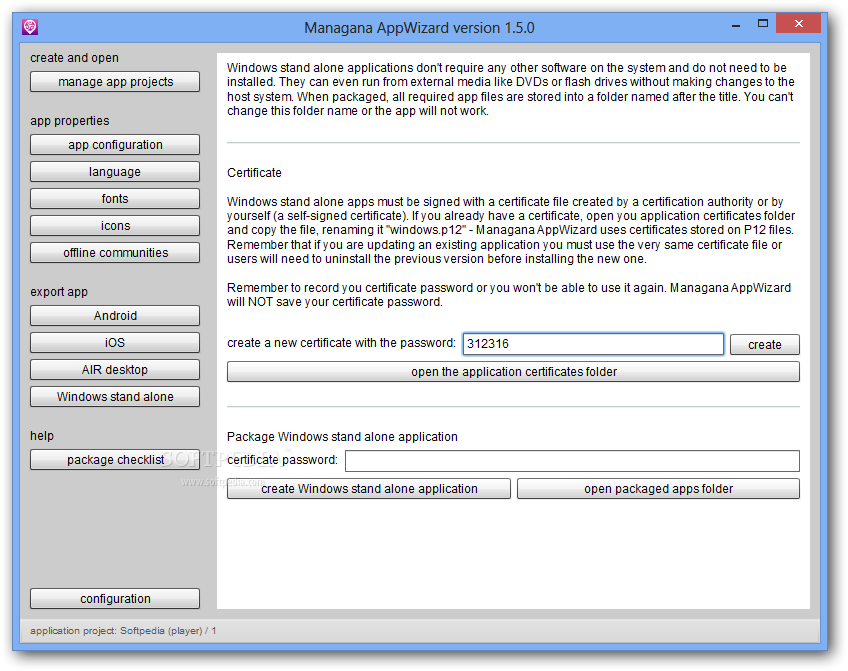Click the 'help' section label
Viewport: 848px width, 671px height.
(42, 436)
